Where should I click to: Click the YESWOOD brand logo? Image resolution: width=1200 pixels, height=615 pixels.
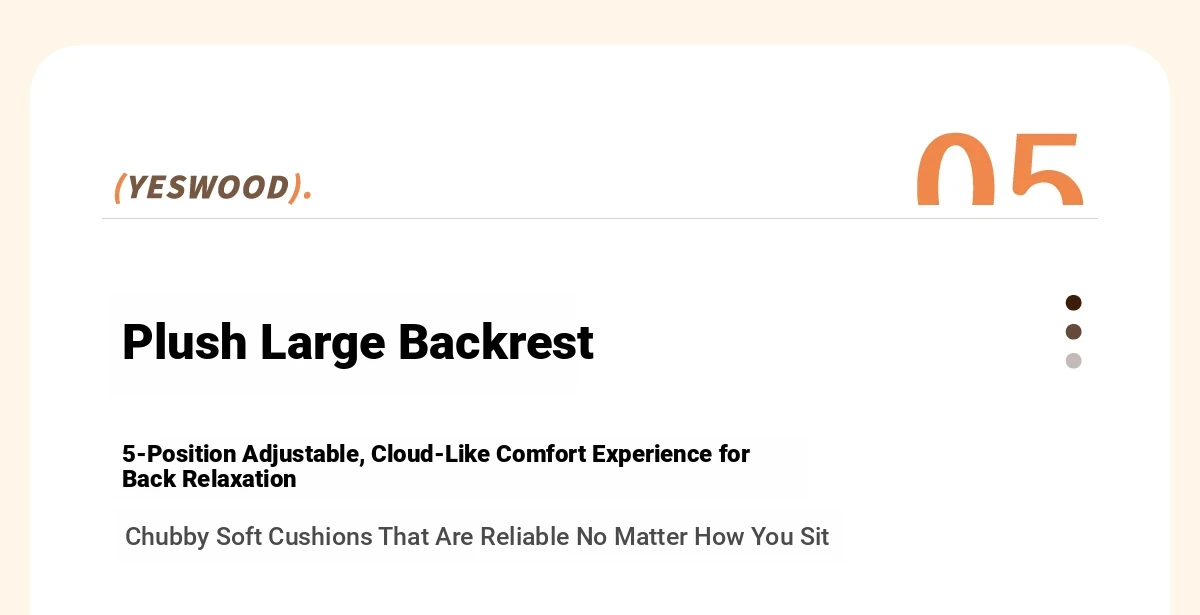click(x=212, y=187)
